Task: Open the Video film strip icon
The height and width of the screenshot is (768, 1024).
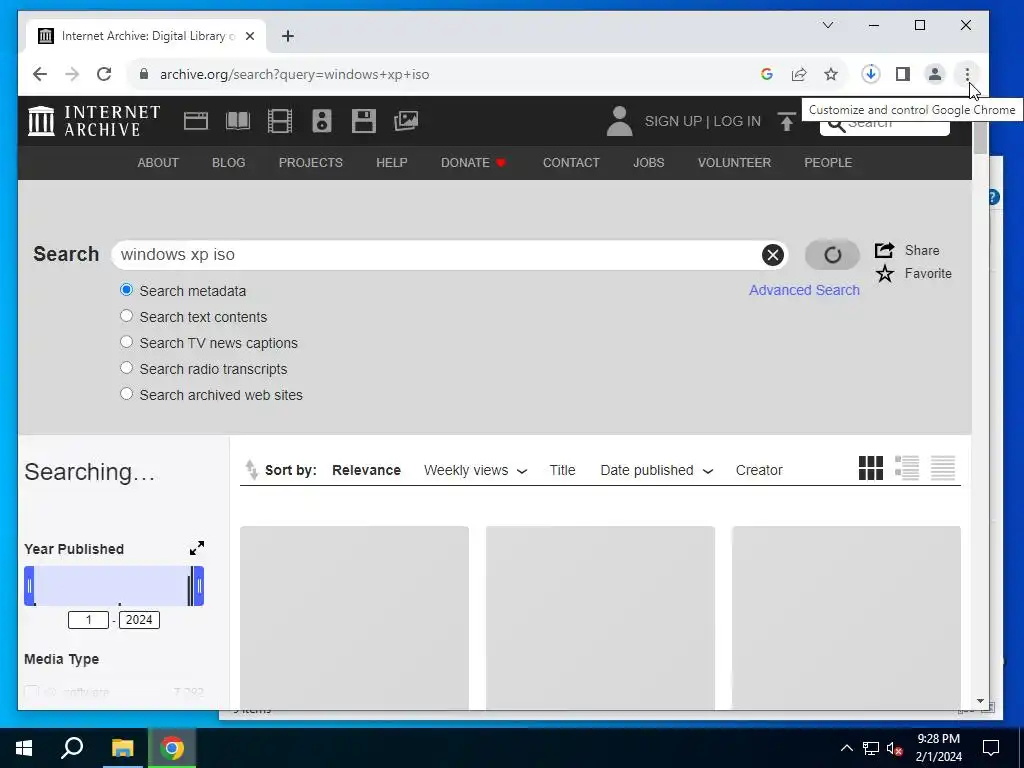Action: click(280, 121)
